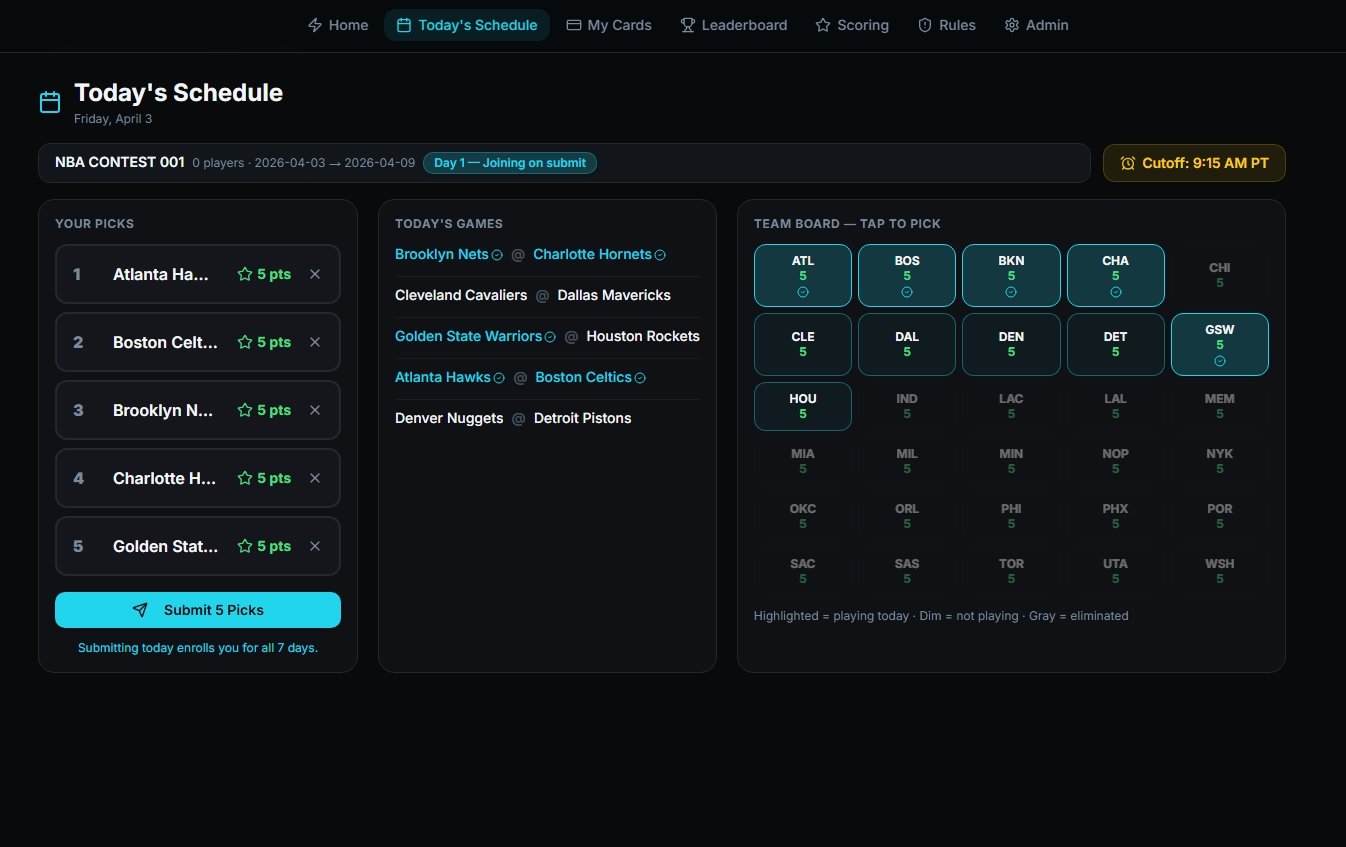The height and width of the screenshot is (847, 1346).
Task: Click the star icon on Atlanta Hawks pick
Action: pos(245,274)
